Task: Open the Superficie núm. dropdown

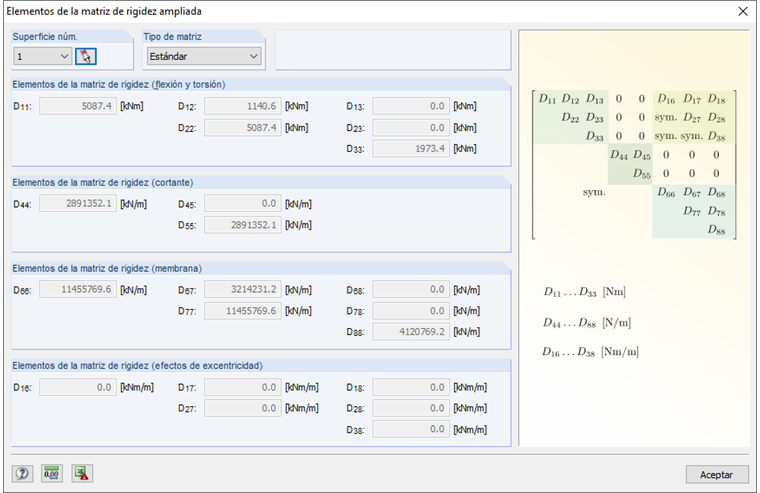Action: pos(43,57)
